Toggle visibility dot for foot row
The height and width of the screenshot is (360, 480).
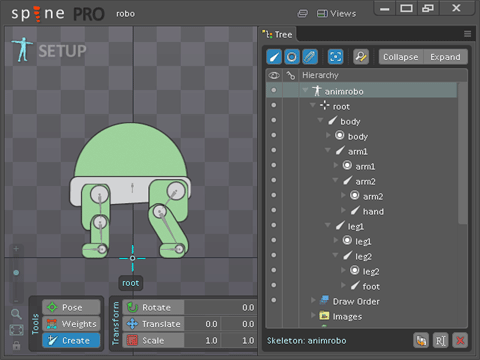pyautogui.click(x=274, y=285)
